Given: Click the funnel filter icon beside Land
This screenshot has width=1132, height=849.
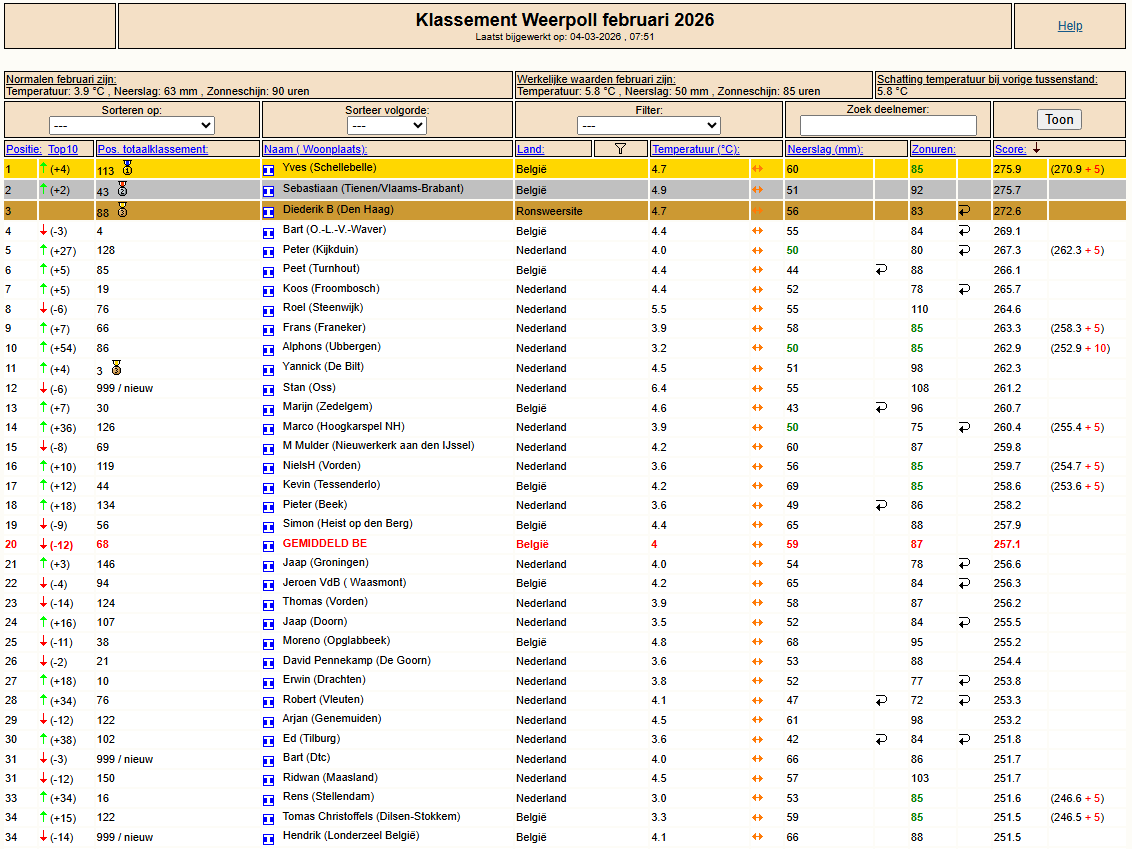Looking at the screenshot, I should pos(619,149).
